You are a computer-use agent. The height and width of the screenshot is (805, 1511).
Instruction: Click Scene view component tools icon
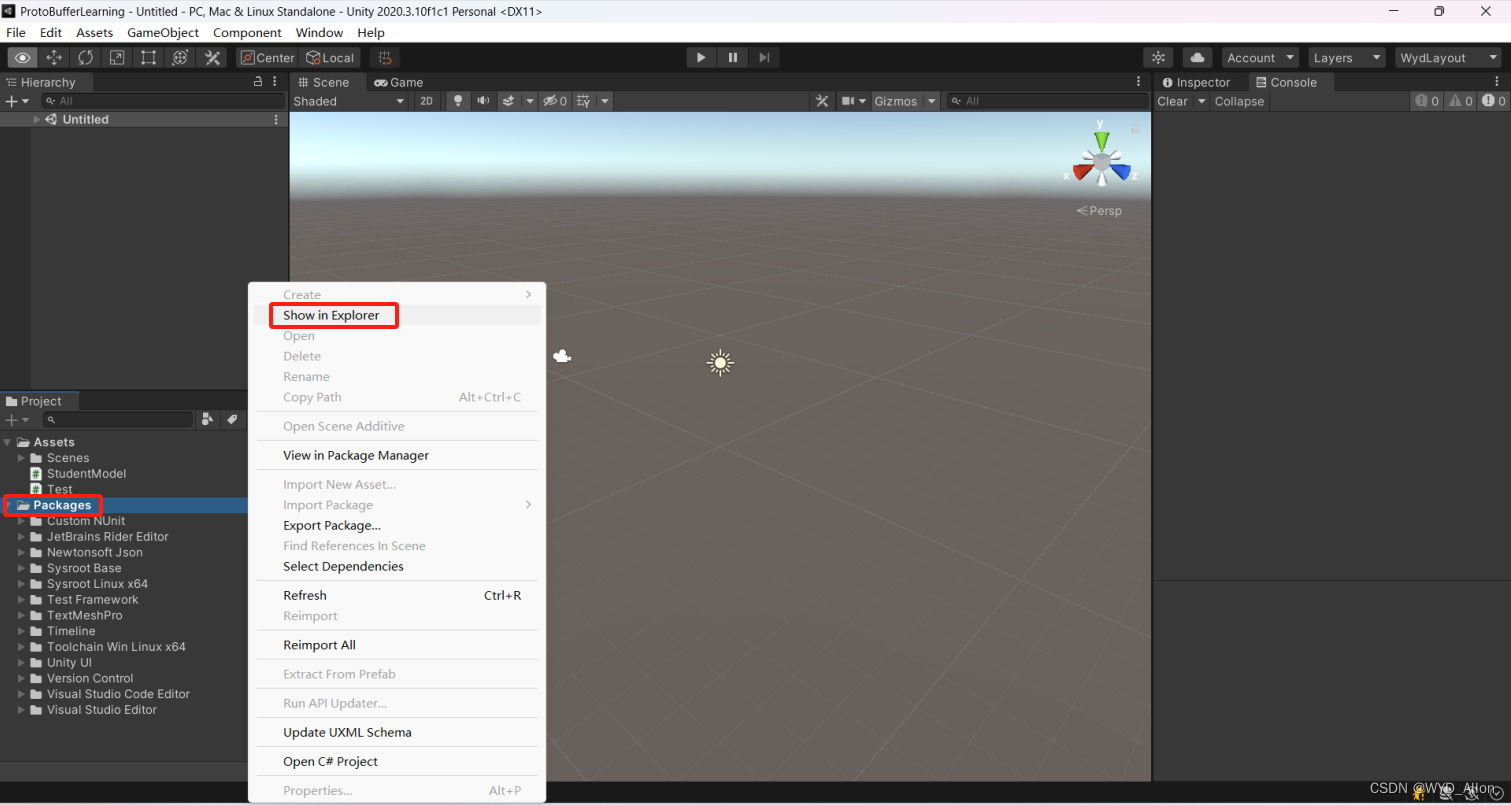[x=822, y=101]
